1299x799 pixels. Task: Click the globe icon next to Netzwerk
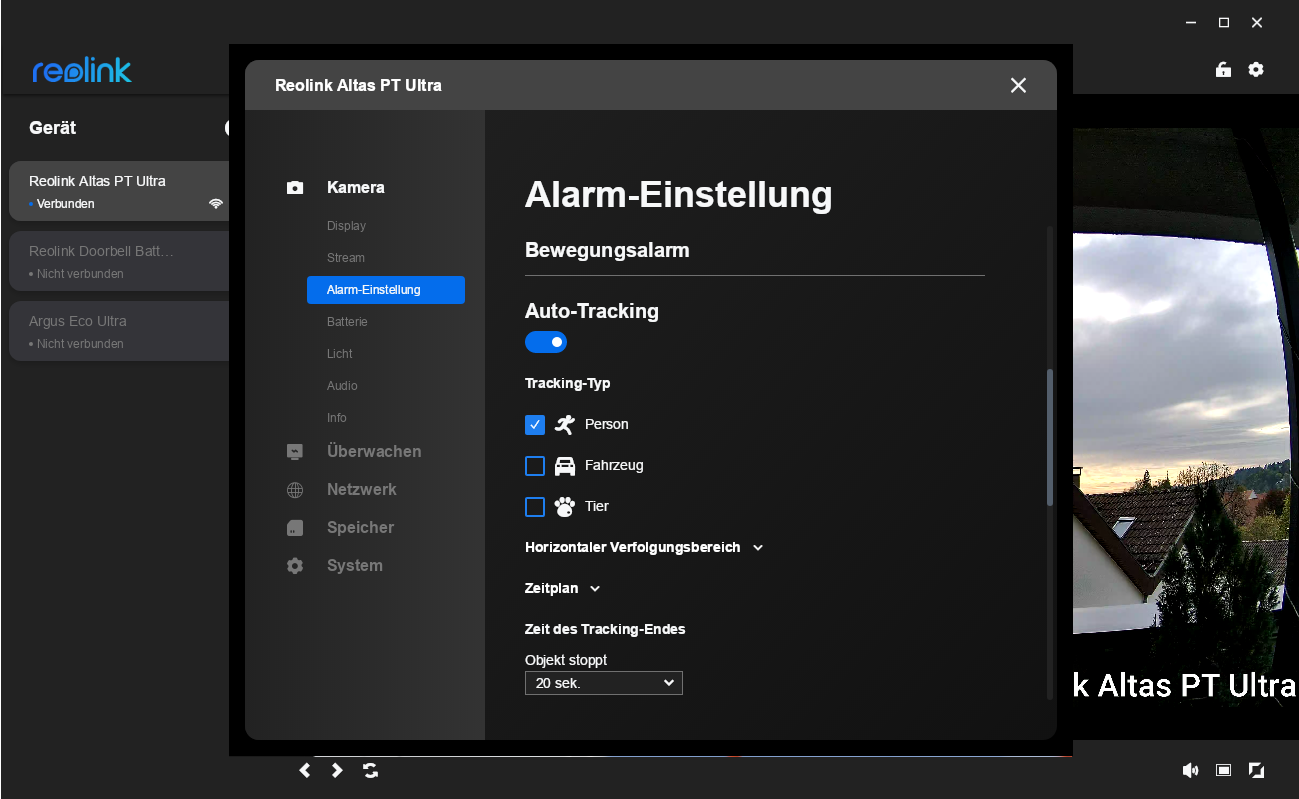coord(295,490)
